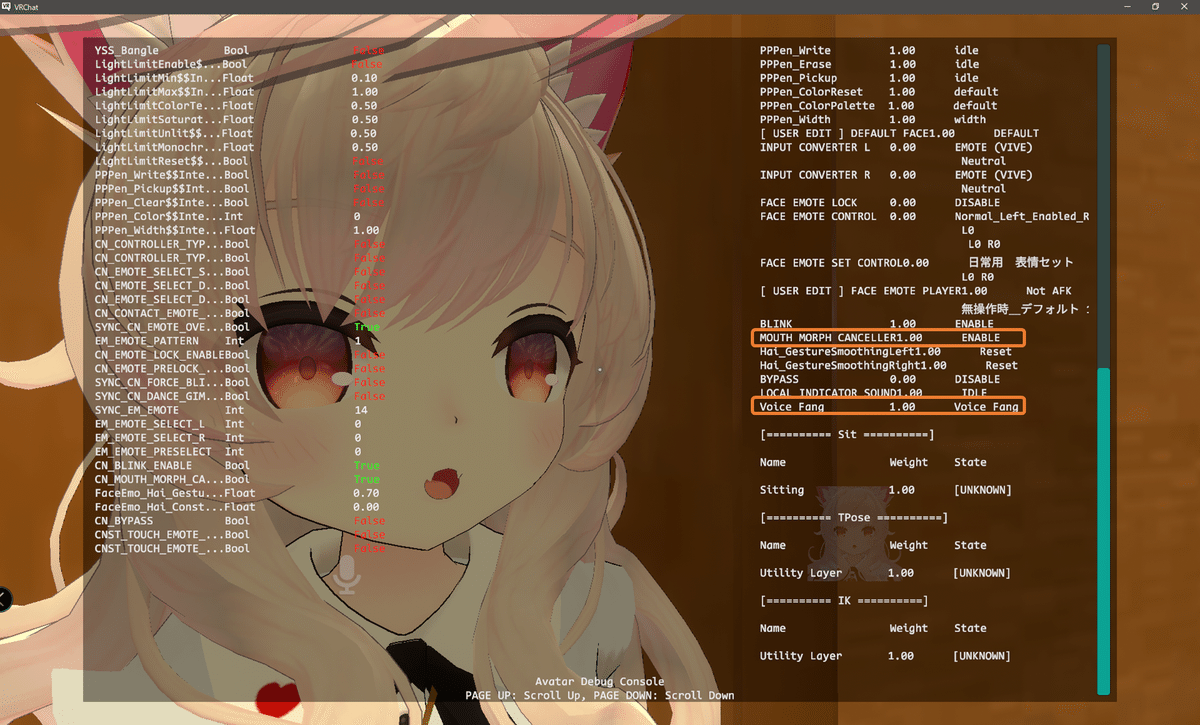The height and width of the screenshot is (725, 1200).
Task: Click the Sit section header
Action: click(847, 435)
